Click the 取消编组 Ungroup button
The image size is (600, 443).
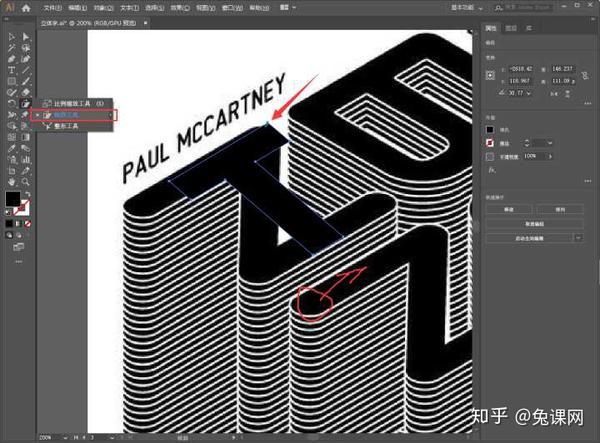[535, 224]
